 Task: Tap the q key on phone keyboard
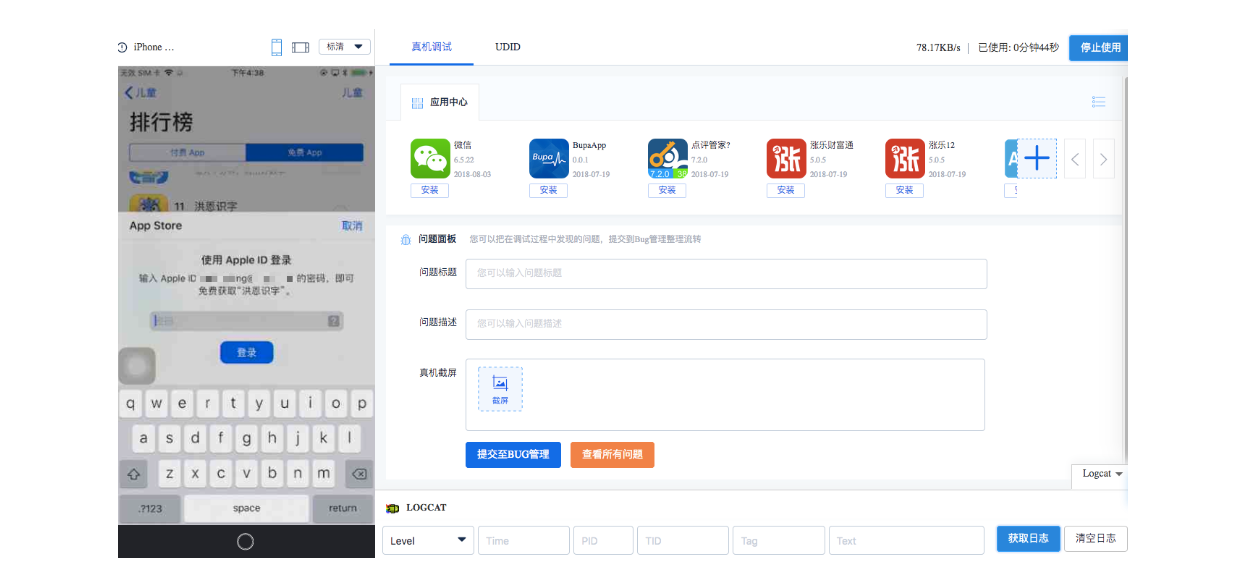[x=132, y=404]
